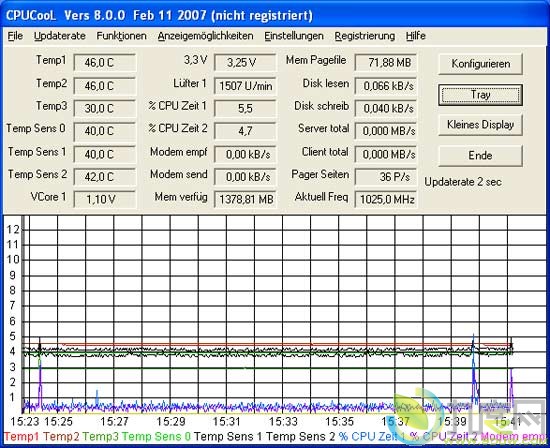Click the green Temp3 legend label
Viewport: 550px width, 448px height.
click(x=101, y=436)
